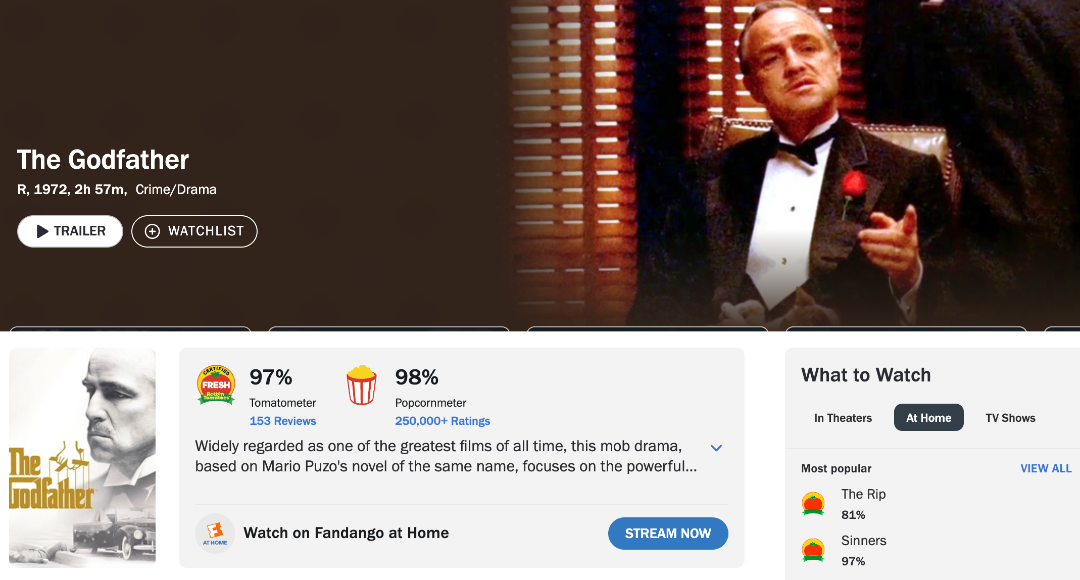Select the At Home tab
This screenshot has height=580, width=1080.
[x=929, y=418]
